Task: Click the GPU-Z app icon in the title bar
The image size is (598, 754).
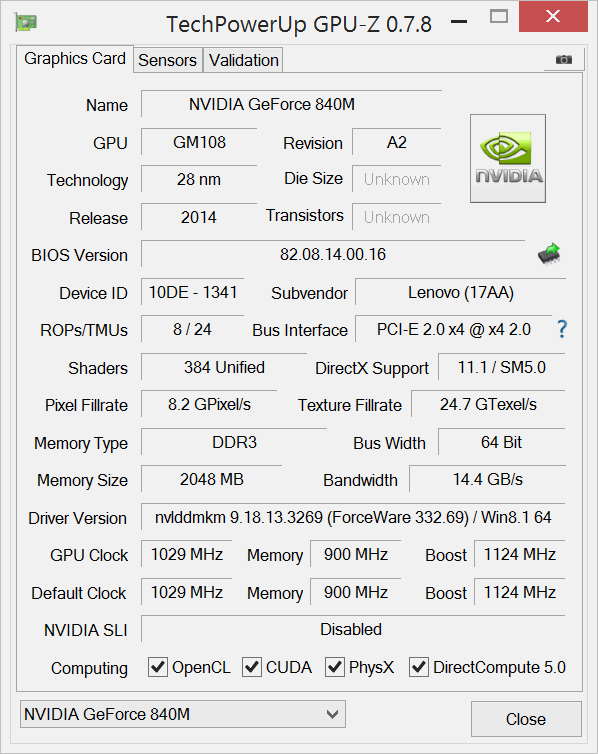Action: pyautogui.click(x=26, y=23)
